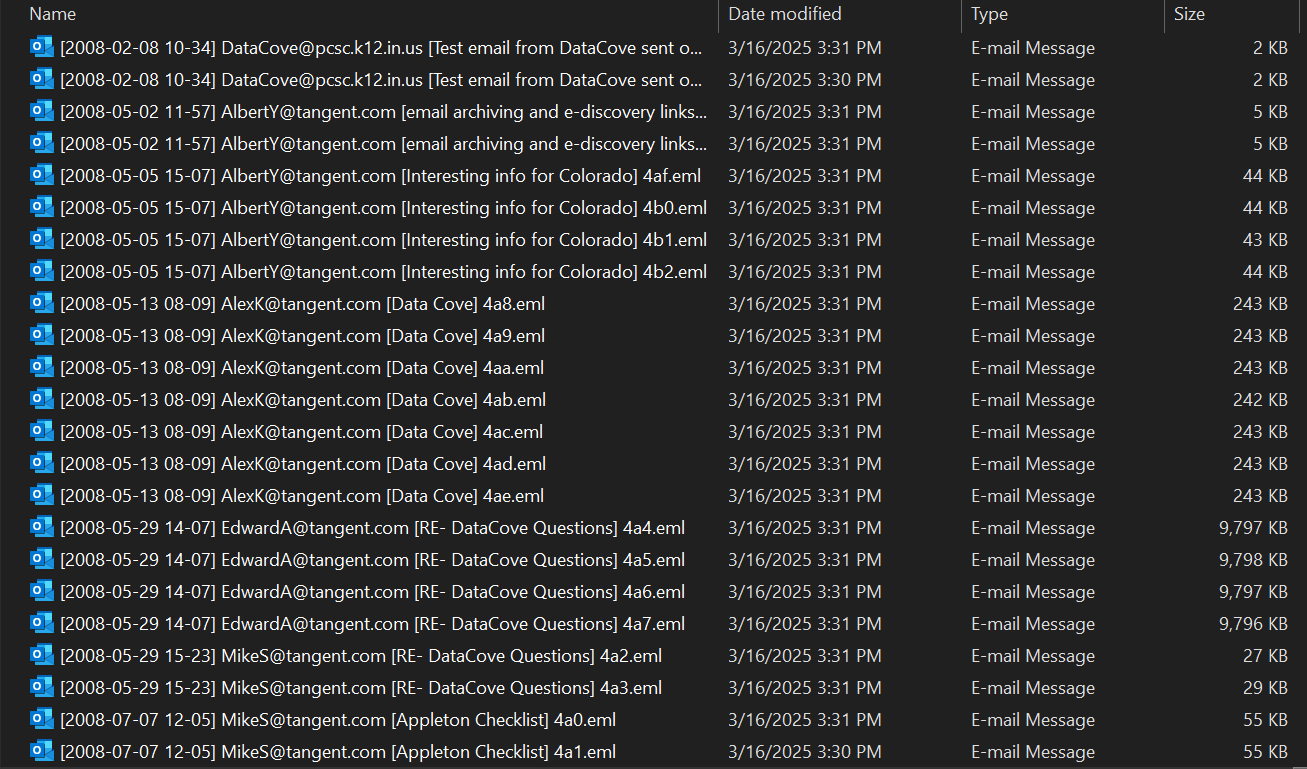The width and height of the screenshot is (1307, 769).
Task: Click file name ending in "Colorado] 4b1.eml"
Action: 383,240
